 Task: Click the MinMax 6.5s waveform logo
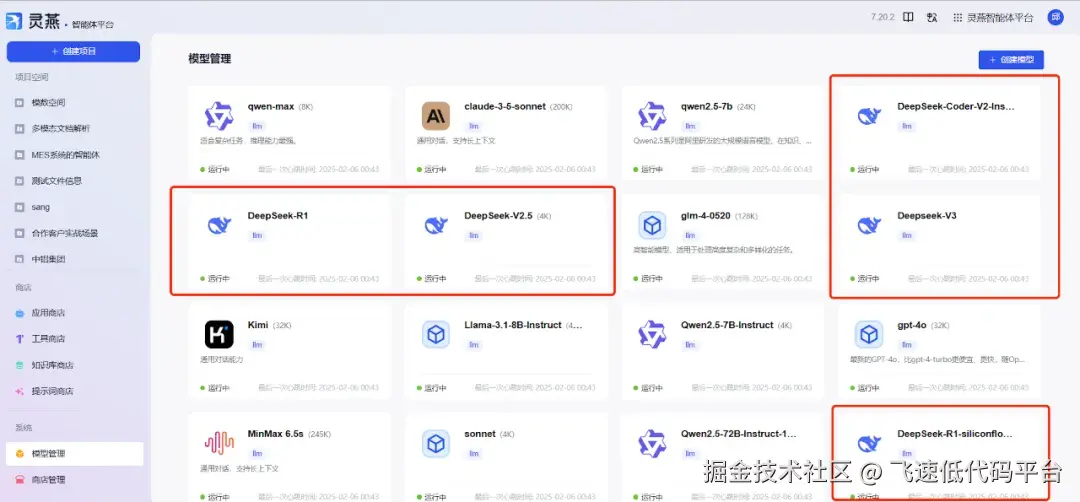point(219,444)
